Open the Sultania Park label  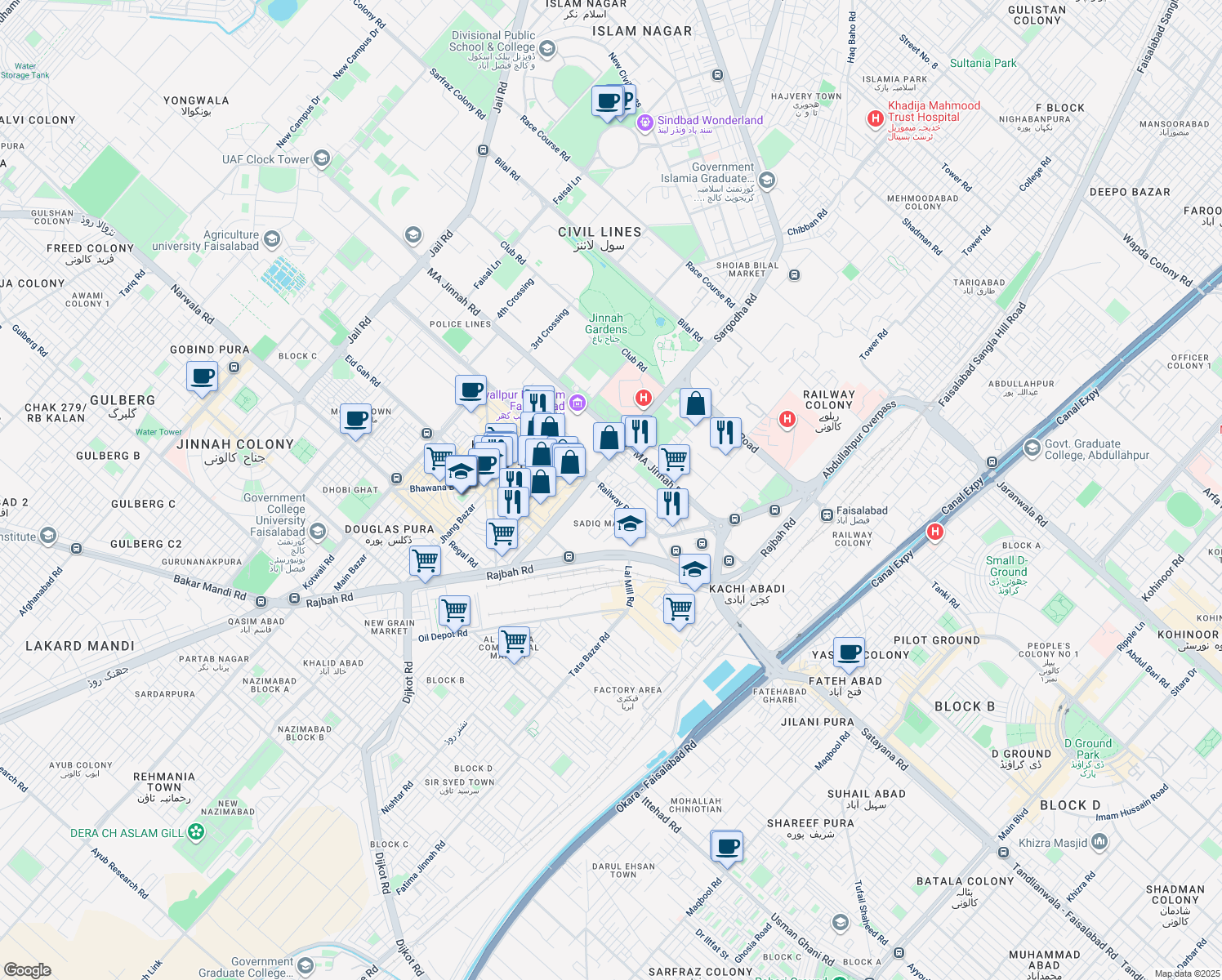click(983, 63)
